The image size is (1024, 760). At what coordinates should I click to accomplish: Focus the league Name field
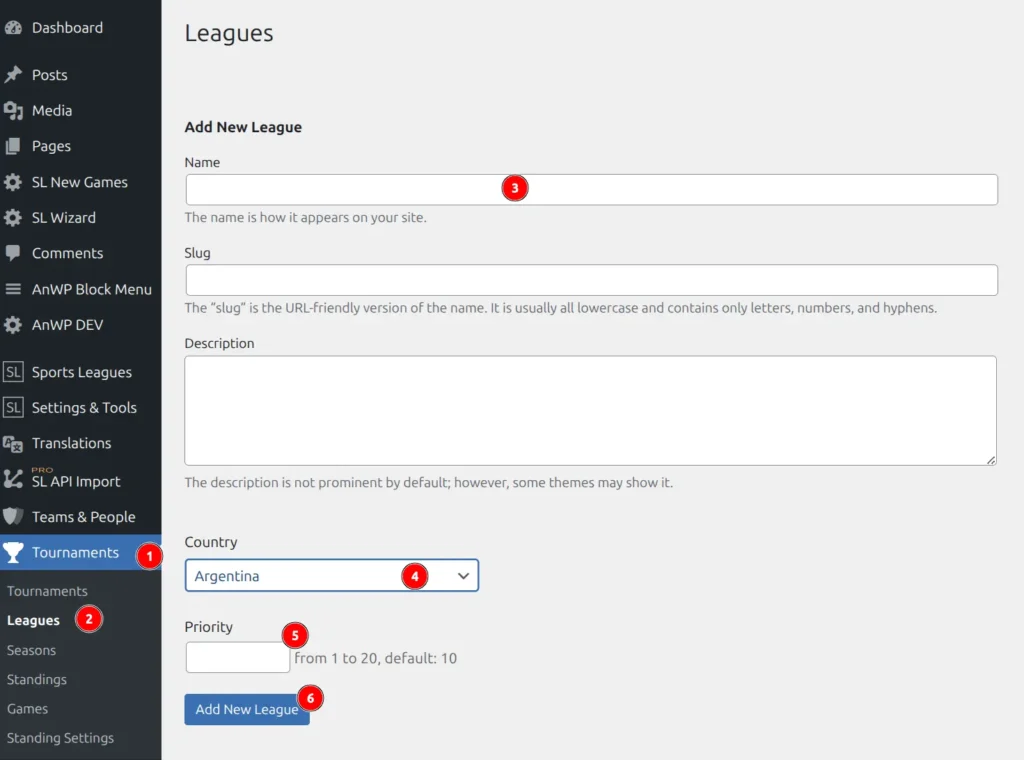pos(591,189)
